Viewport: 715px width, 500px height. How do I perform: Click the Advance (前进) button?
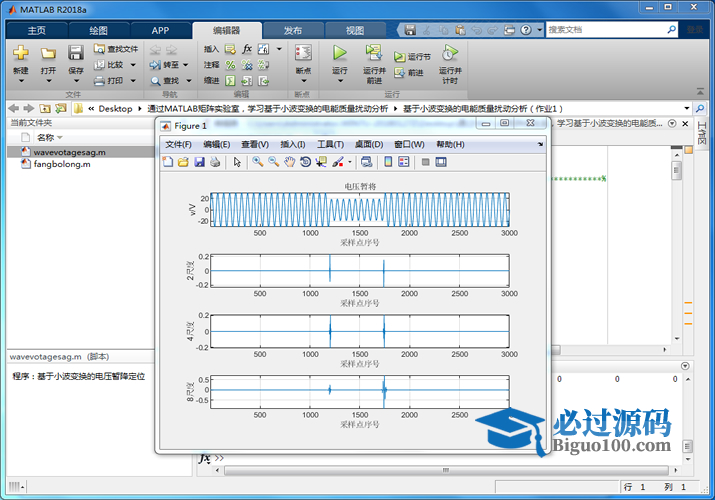point(409,72)
